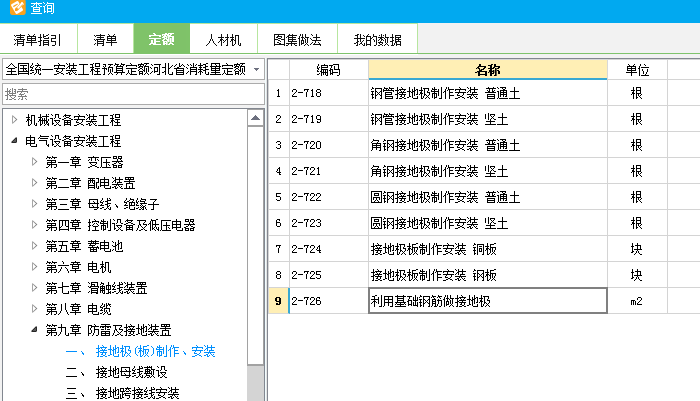Go to the 我的数据 tab
This screenshot has height=401, width=700.
pyautogui.click(x=378, y=40)
